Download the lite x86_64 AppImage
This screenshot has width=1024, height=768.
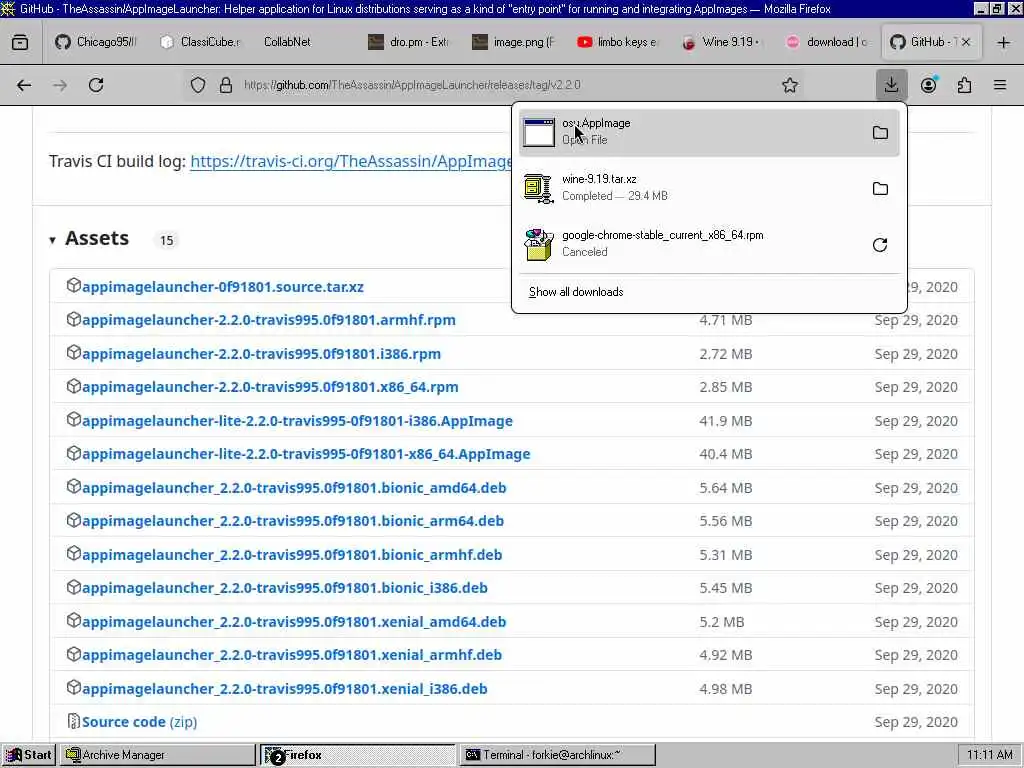[306, 454]
